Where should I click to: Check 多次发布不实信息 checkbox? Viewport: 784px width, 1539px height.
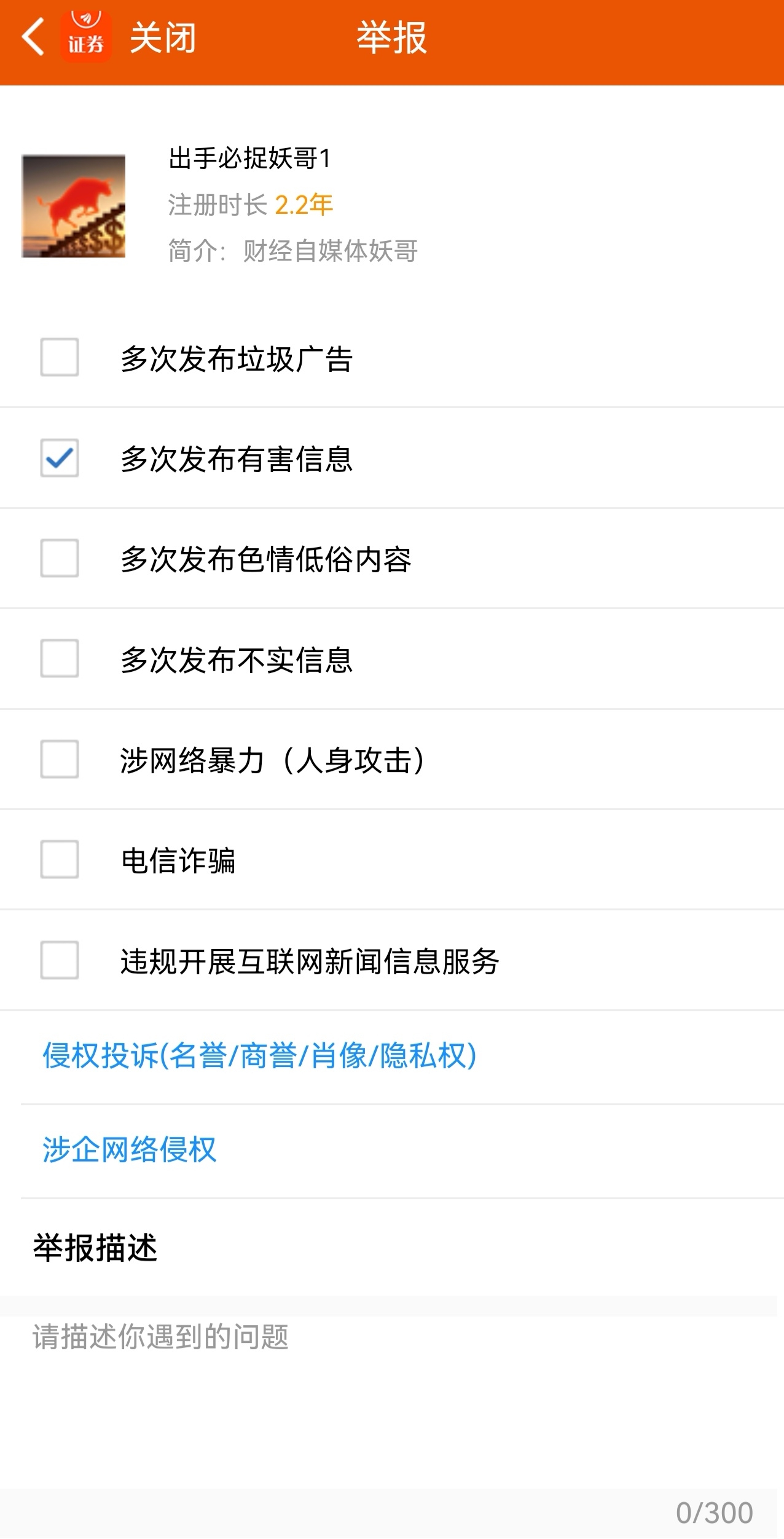(x=60, y=658)
